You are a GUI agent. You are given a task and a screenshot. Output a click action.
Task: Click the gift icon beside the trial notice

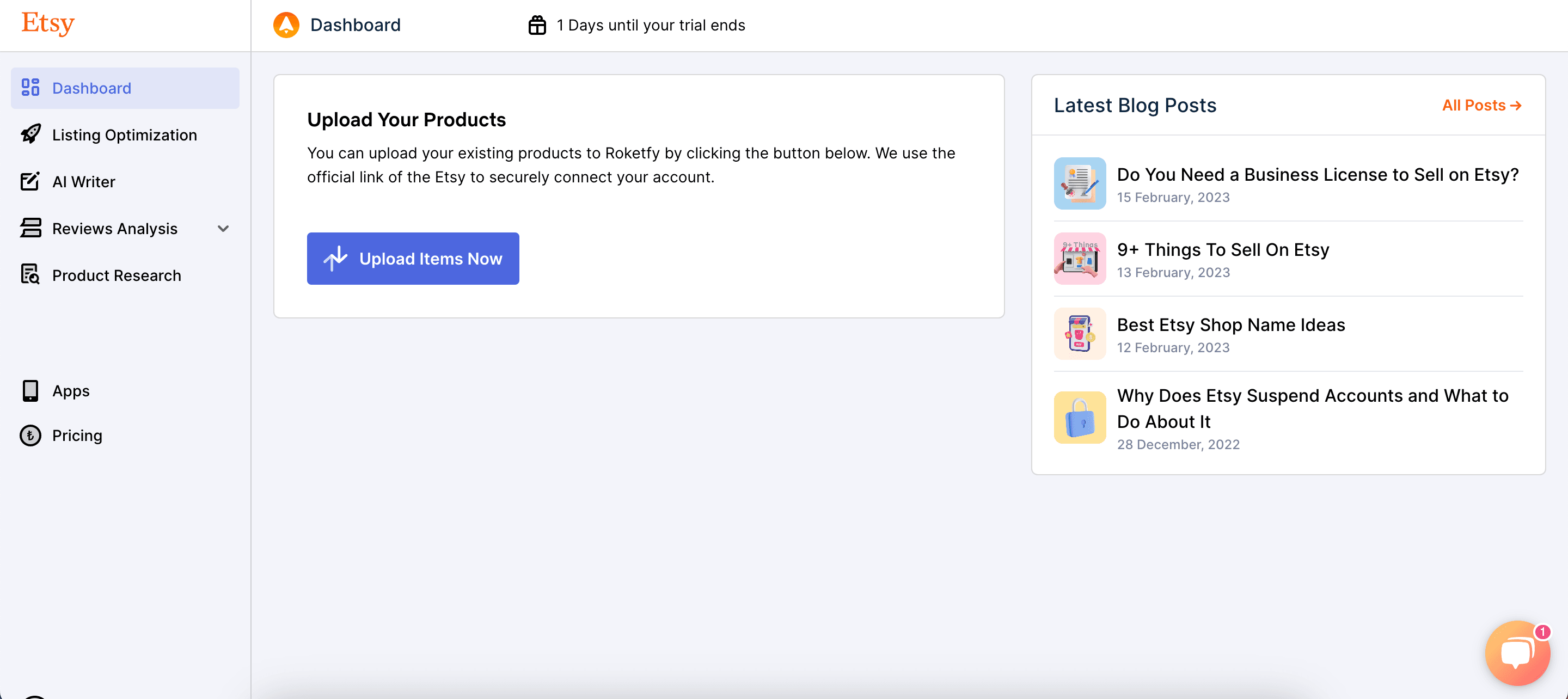537,25
